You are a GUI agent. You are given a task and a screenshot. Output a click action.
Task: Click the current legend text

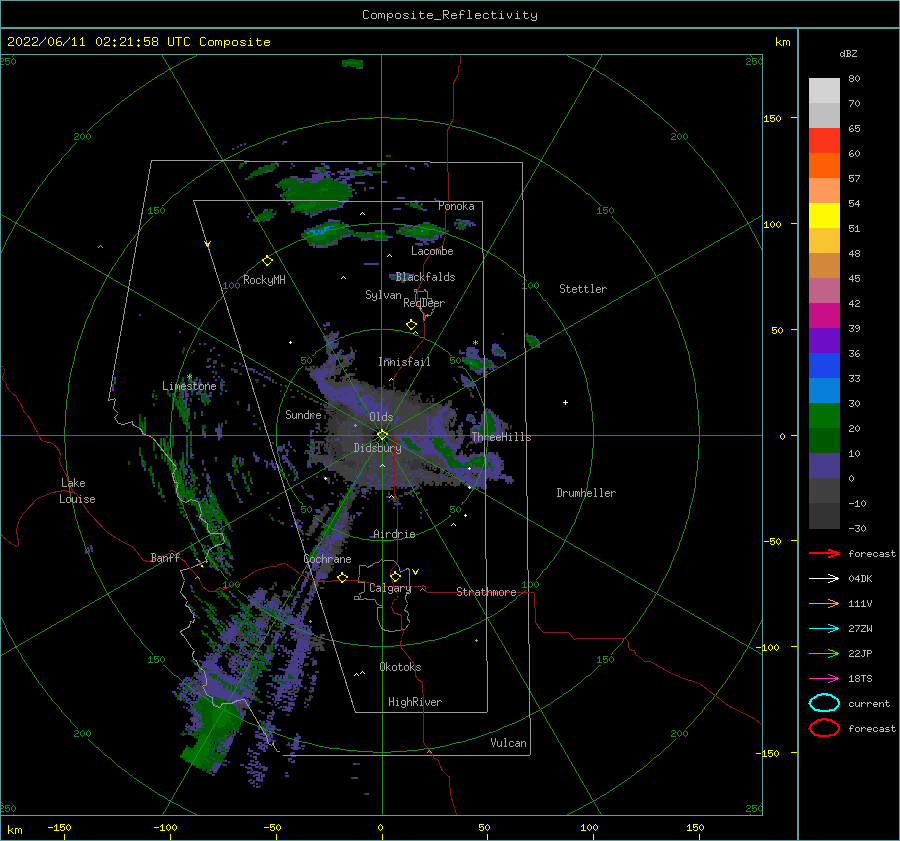[869, 703]
